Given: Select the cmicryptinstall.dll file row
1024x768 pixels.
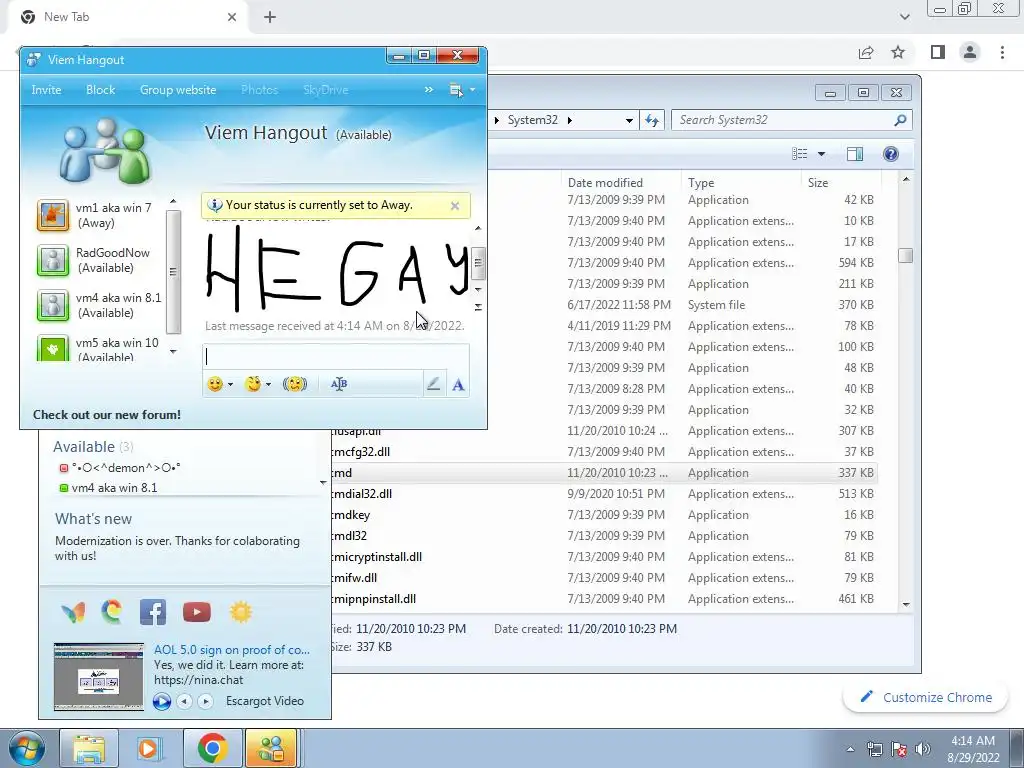Looking at the screenshot, I should click(605, 557).
